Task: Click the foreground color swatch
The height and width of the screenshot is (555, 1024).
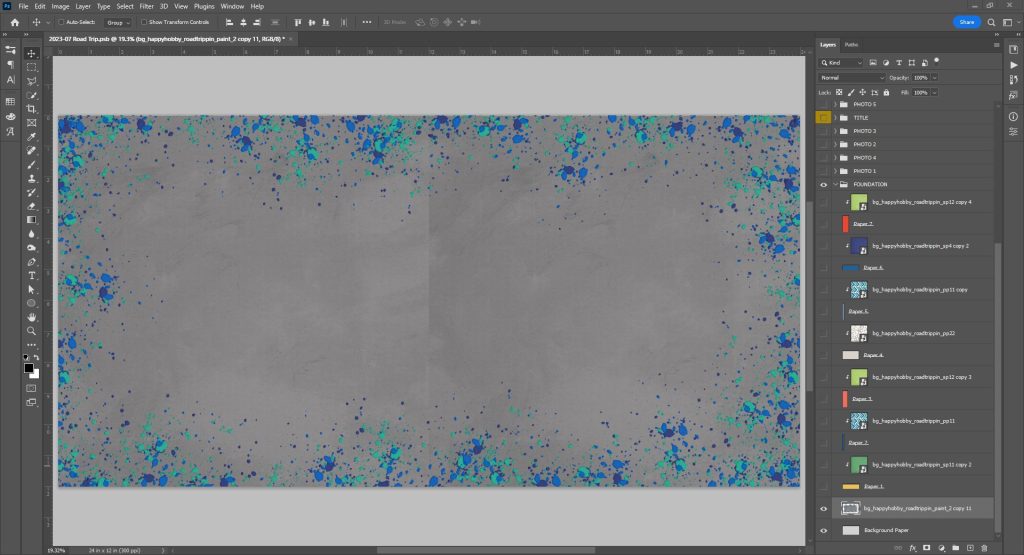Action: pos(29,367)
